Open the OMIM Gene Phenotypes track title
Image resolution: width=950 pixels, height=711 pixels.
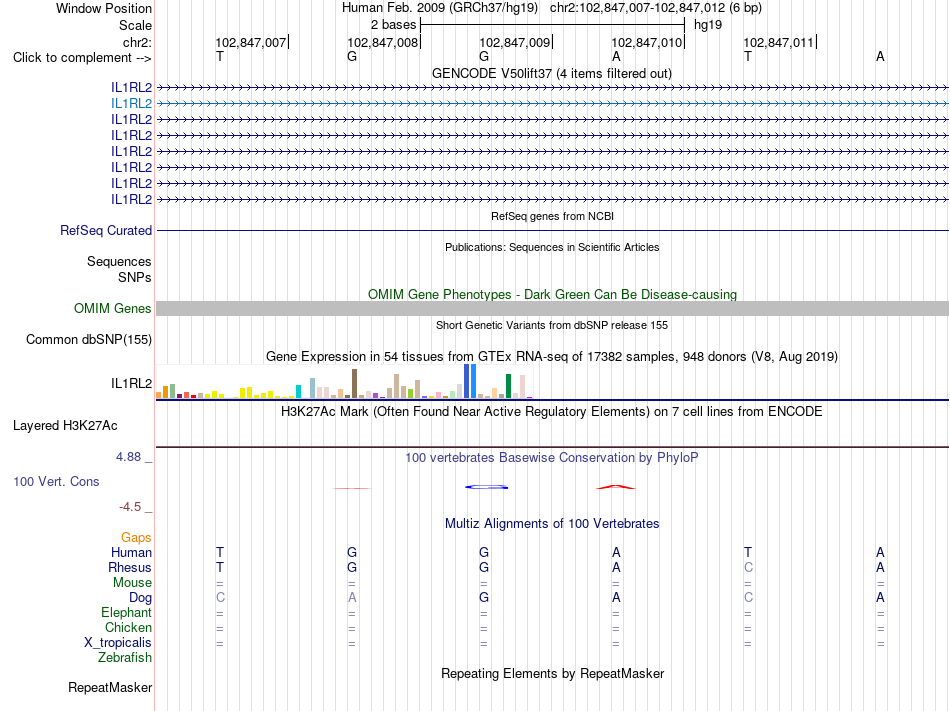pos(552,294)
